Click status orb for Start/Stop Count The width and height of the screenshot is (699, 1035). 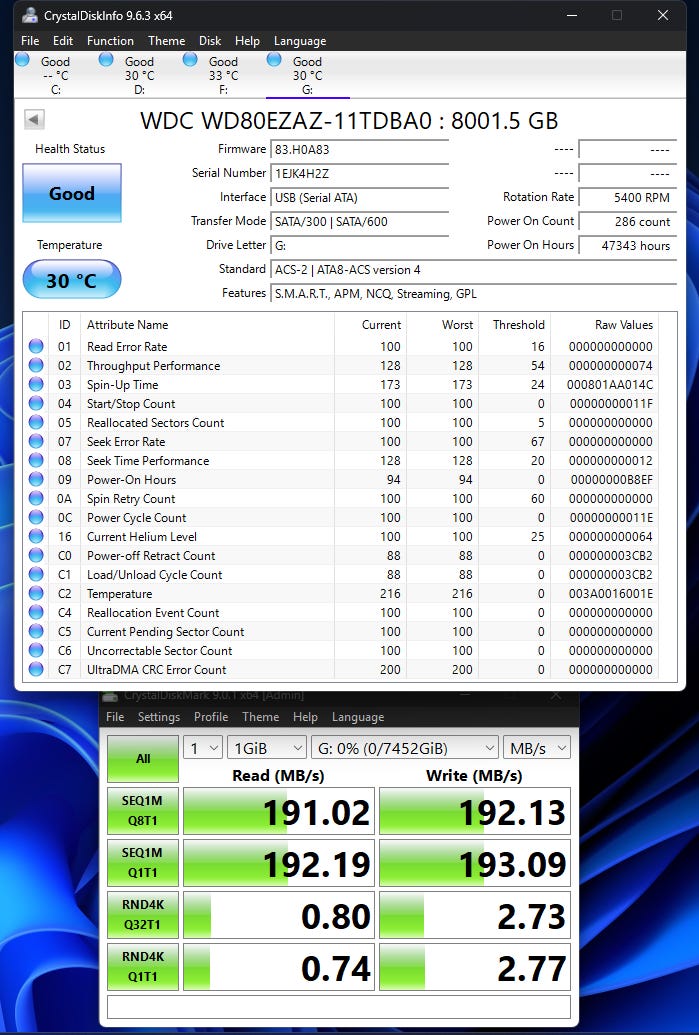pyautogui.click(x=36, y=403)
